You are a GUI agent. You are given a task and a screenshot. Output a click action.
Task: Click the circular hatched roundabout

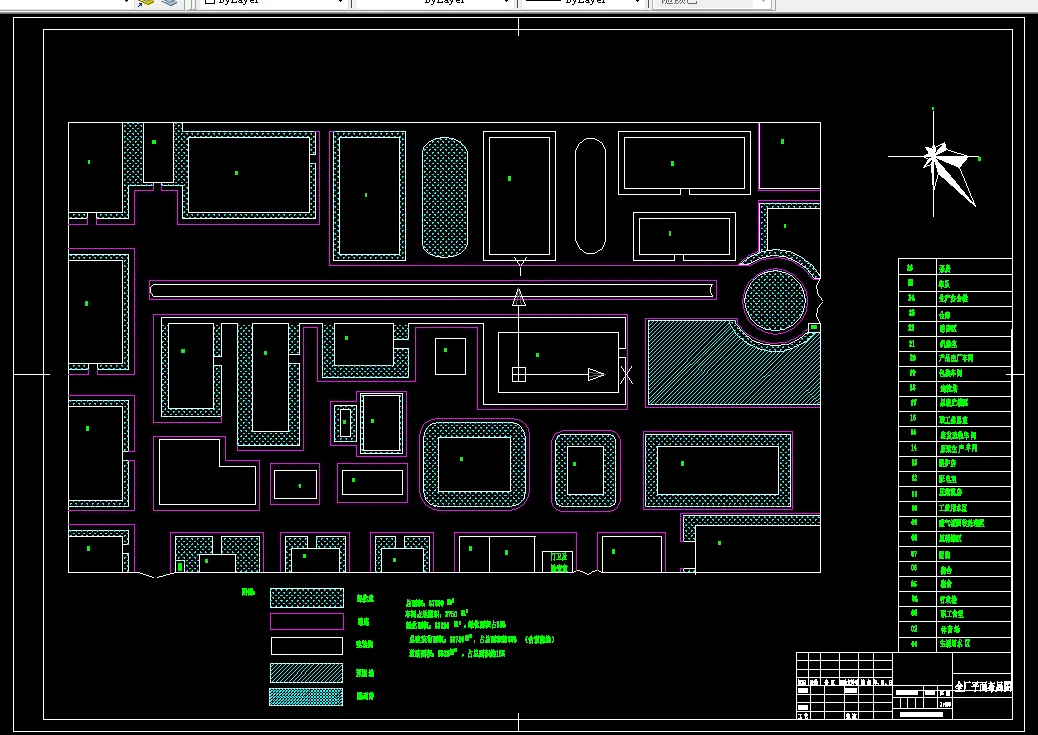coord(775,301)
